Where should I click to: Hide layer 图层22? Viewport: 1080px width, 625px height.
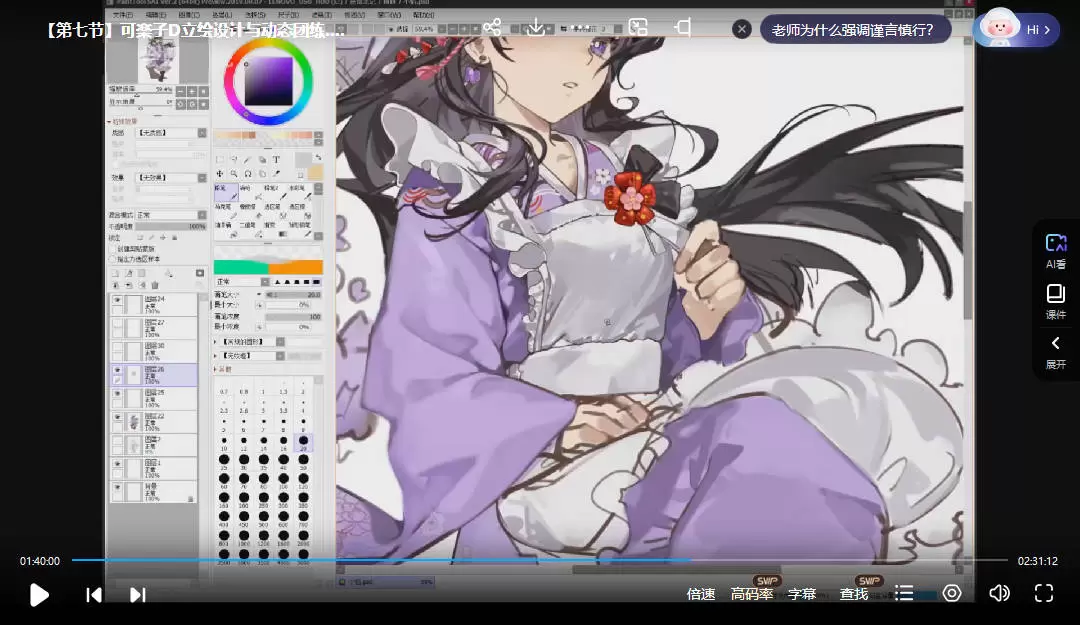[x=118, y=418]
